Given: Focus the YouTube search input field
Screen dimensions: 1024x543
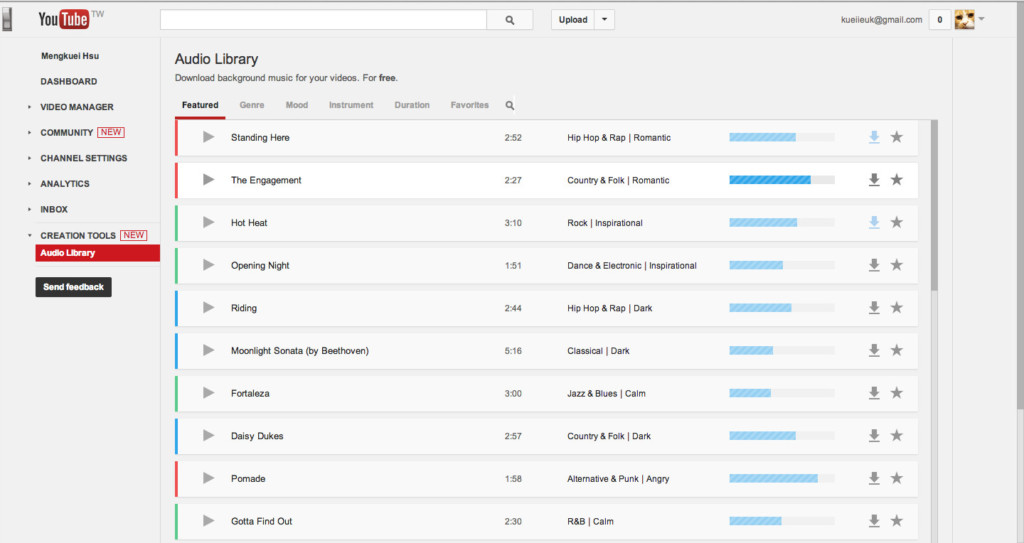Looking at the screenshot, I should tap(323, 20).
